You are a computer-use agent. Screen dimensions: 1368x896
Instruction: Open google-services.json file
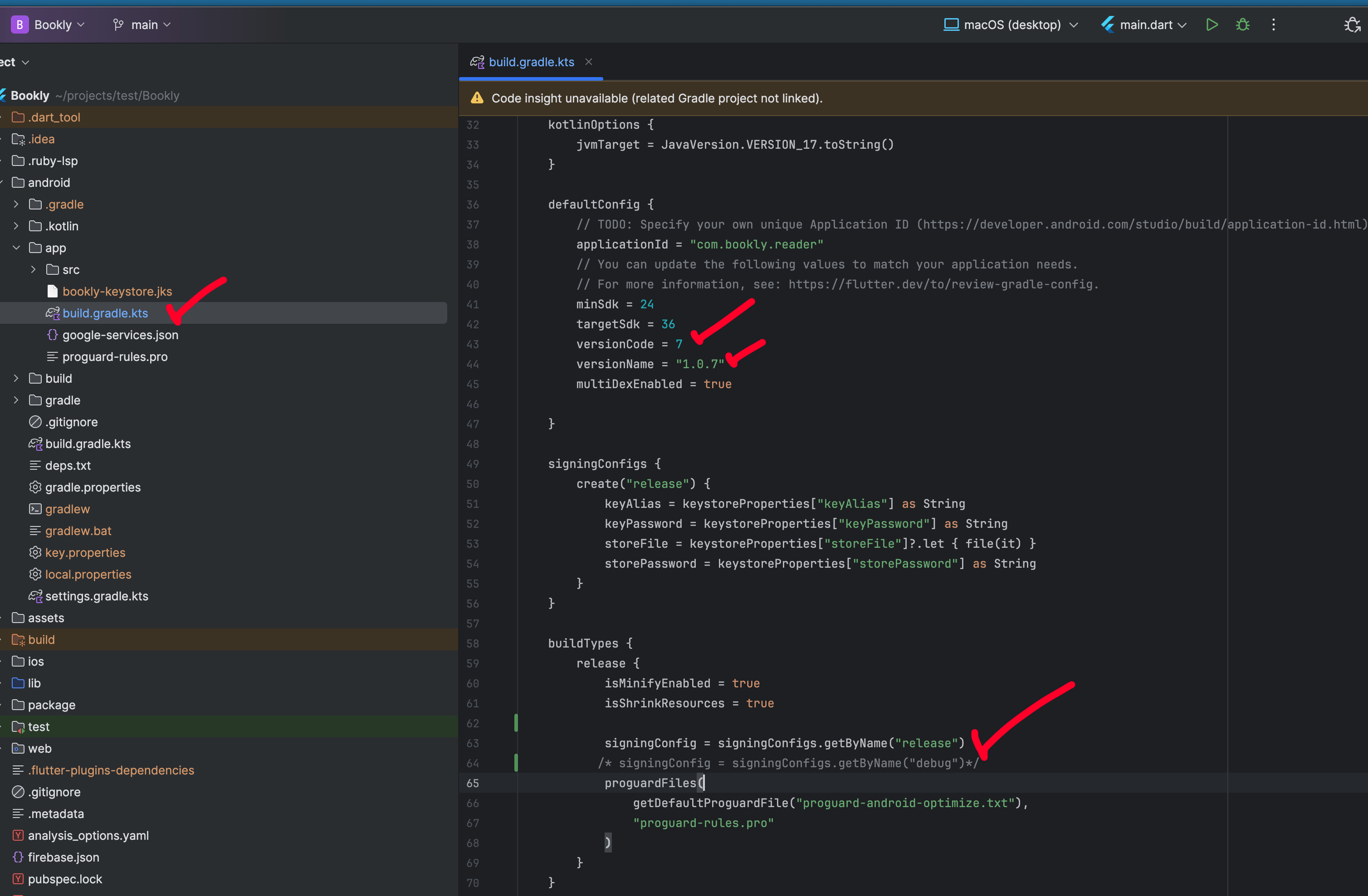120,335
